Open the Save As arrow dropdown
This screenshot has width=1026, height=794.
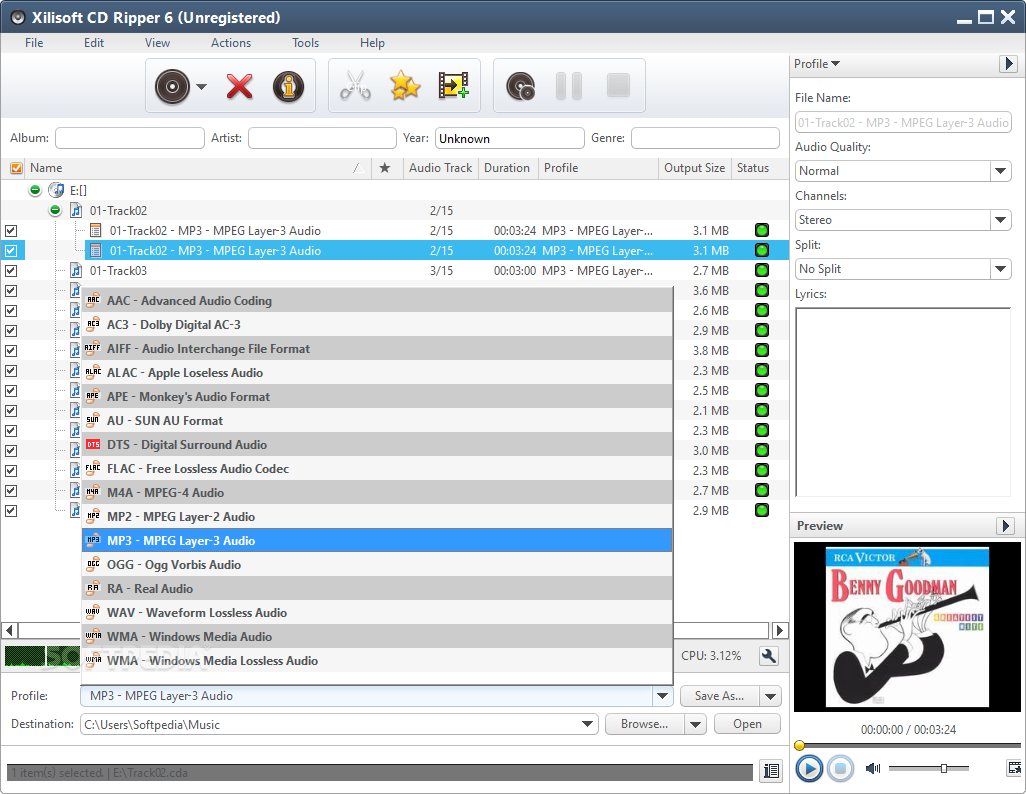tap(771, 696)
